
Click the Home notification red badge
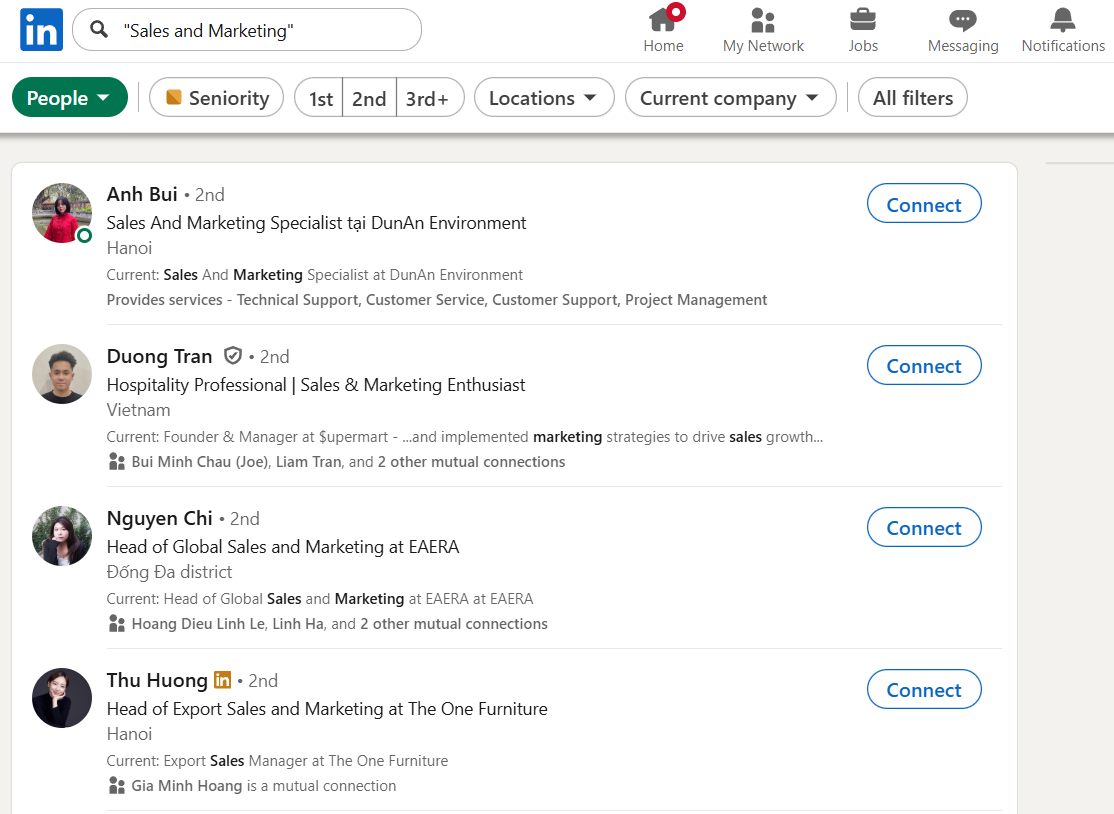point(676,11)
